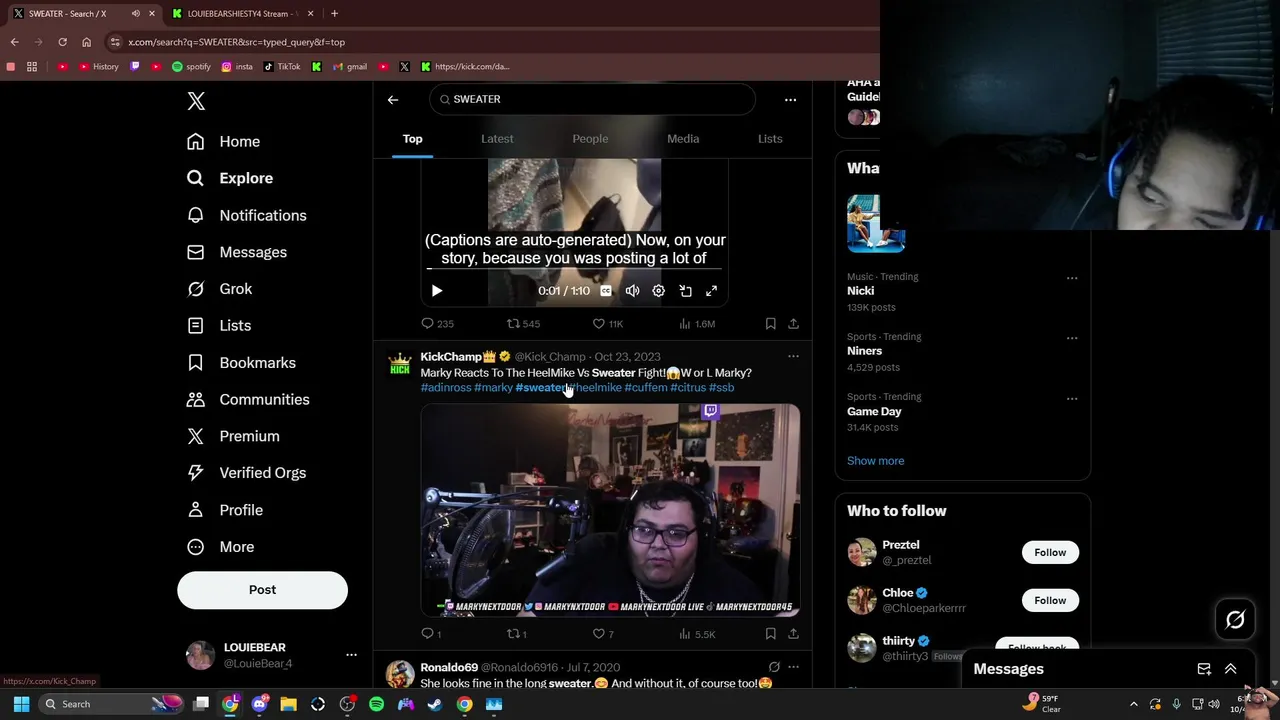The width and height of the screenshot is (1280, 720).
Task: Share the KickChamp post
Action: 793,634
